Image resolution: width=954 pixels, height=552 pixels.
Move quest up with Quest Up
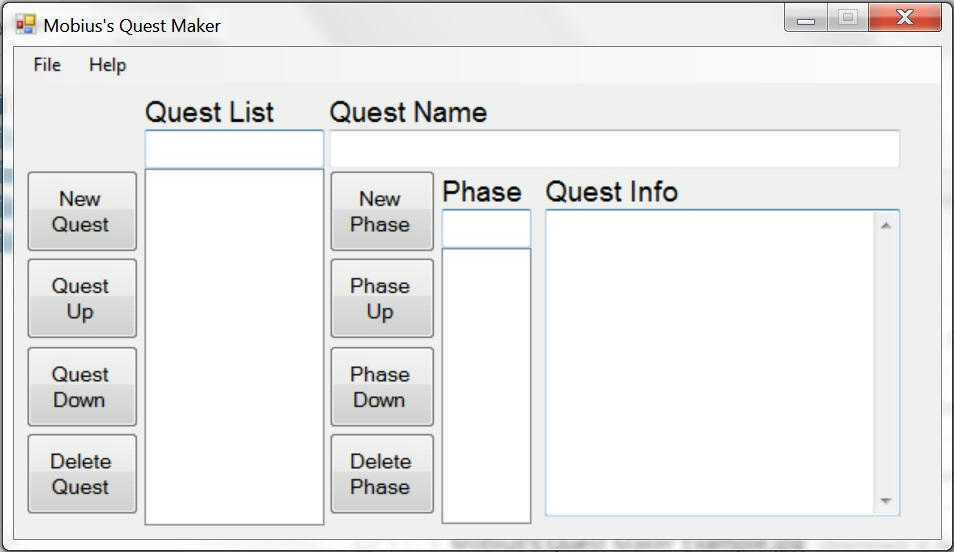(x=82, y=298)
